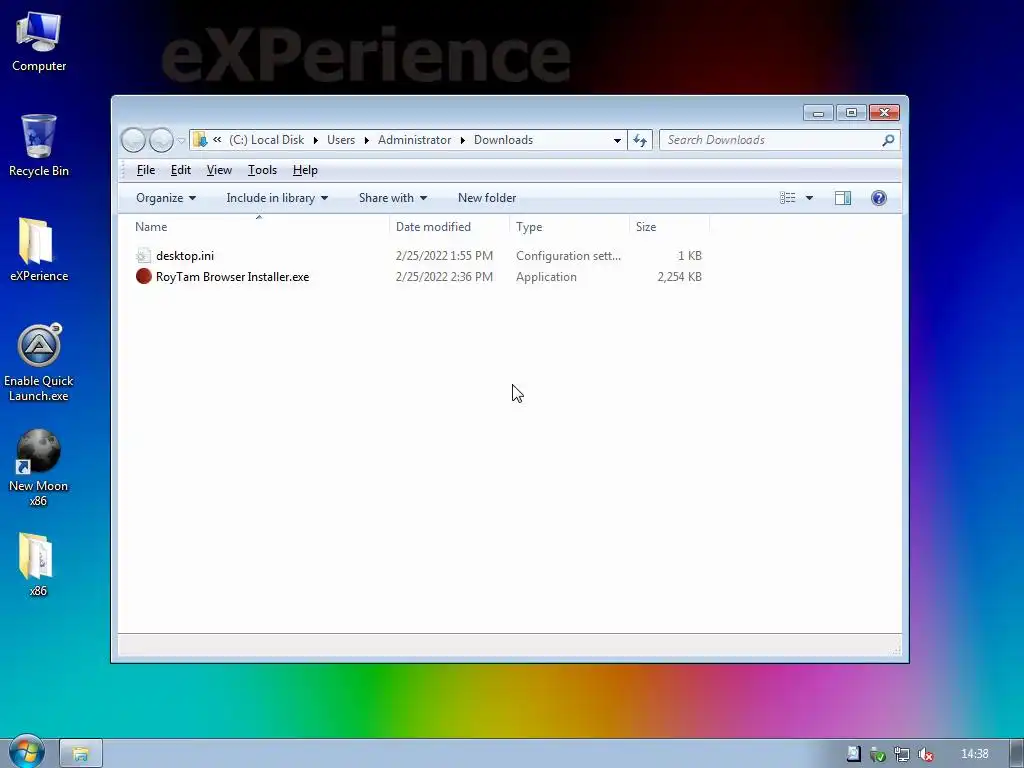The height and width of the screenshot is (768, 1024).
Task: Click the safely remove hardware tray icon
Action: tap(878, 754)
